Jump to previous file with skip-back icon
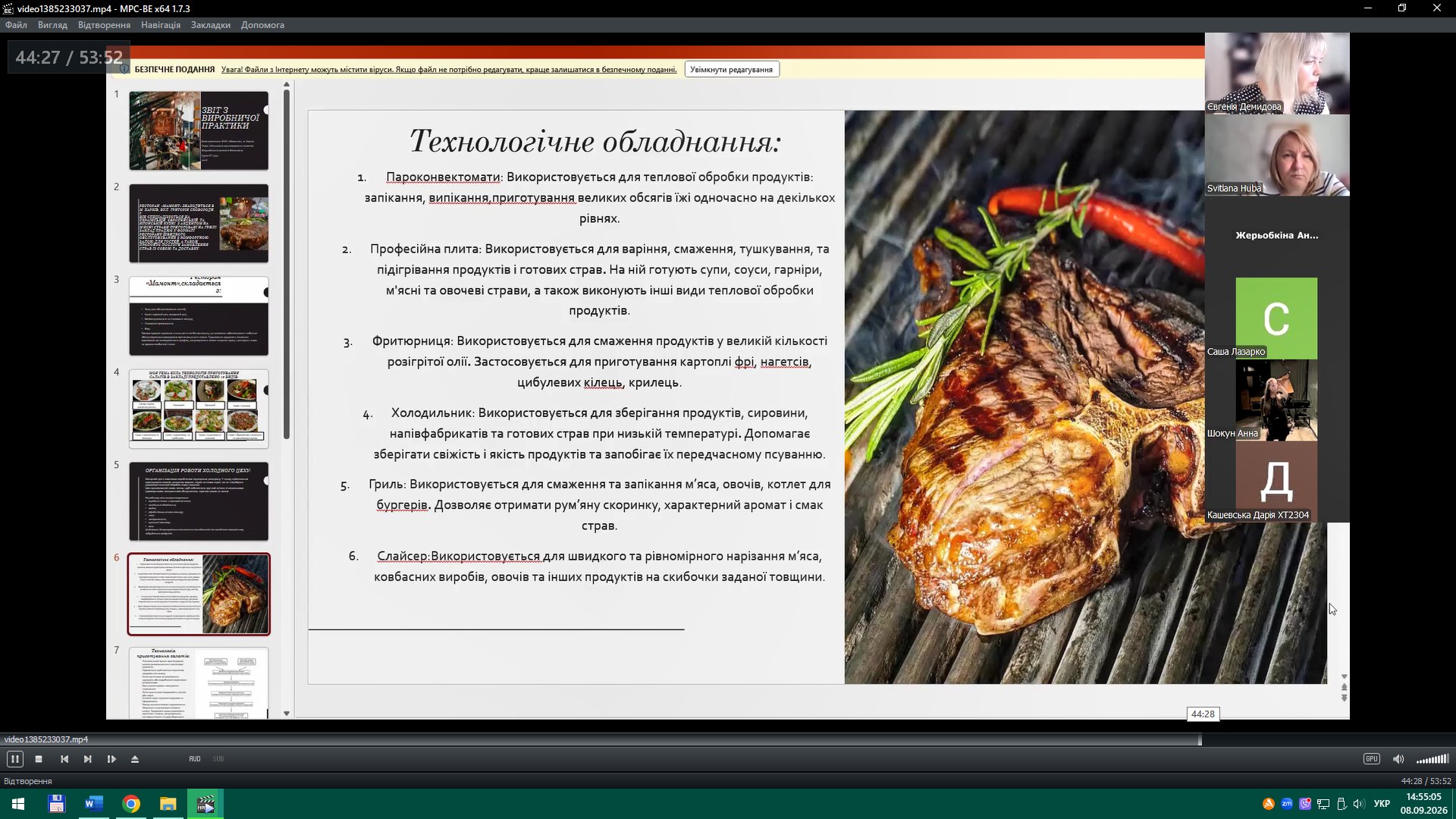1456x819 pixels. point(64,759)
